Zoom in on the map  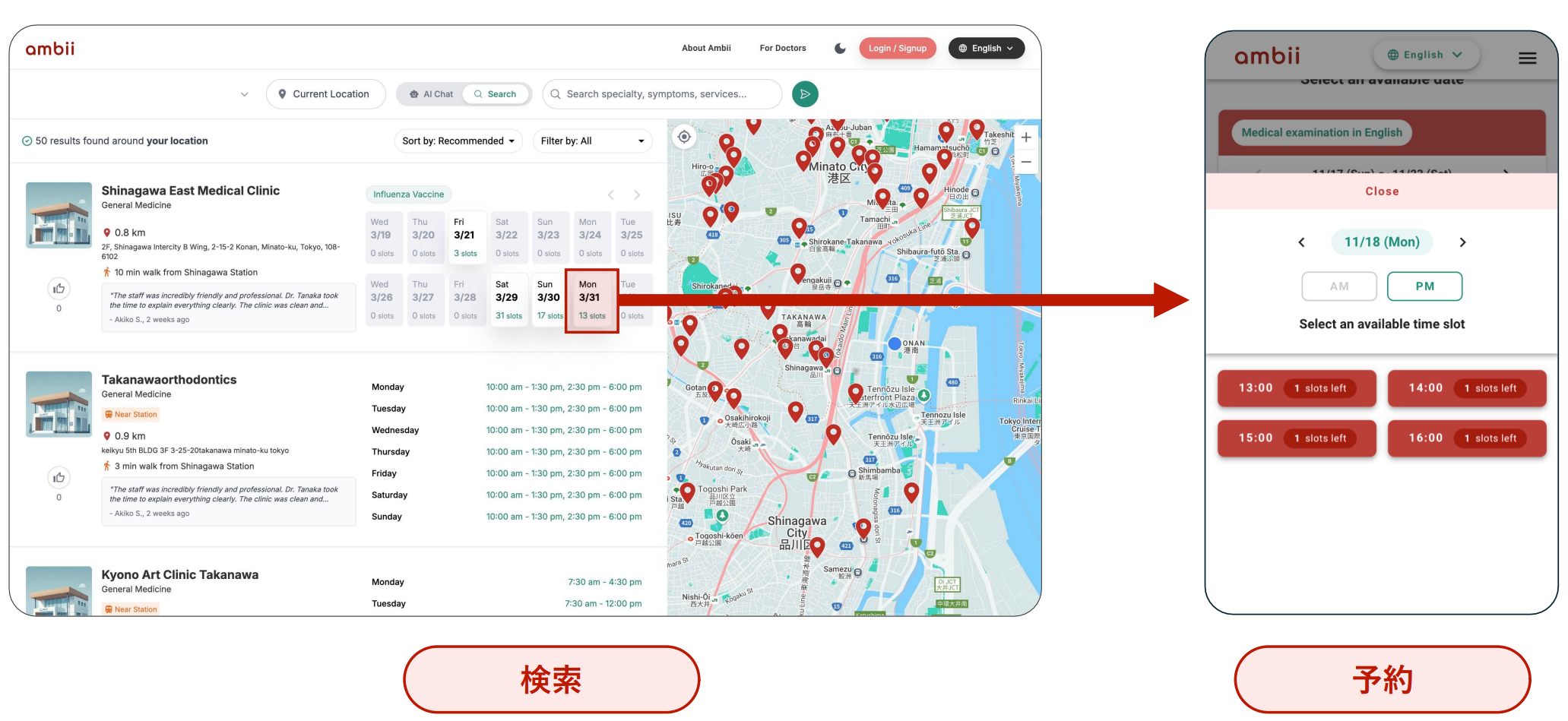tap(1025, 138)
